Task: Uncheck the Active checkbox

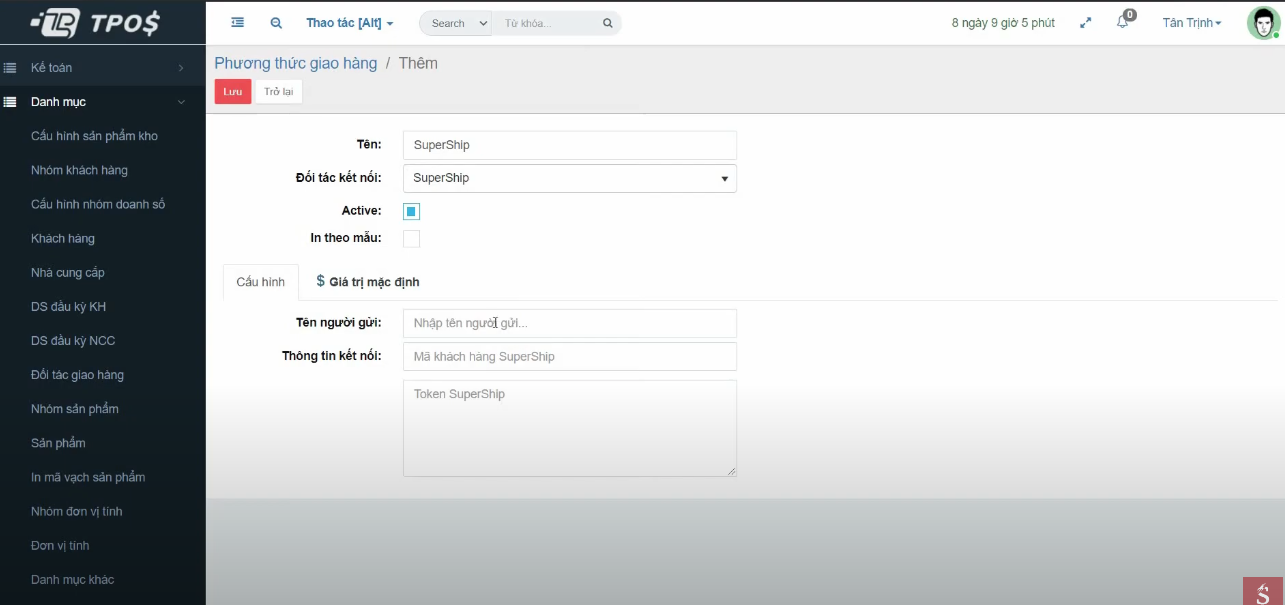Action: pos(411,211)
